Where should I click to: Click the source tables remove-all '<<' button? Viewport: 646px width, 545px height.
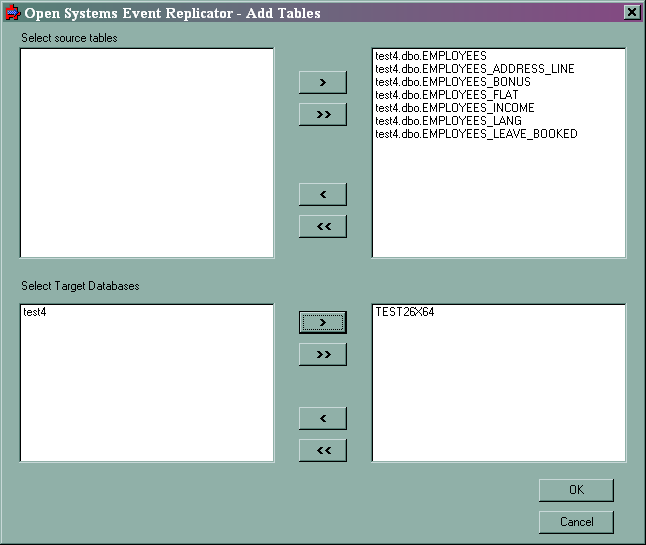point(323,227)
